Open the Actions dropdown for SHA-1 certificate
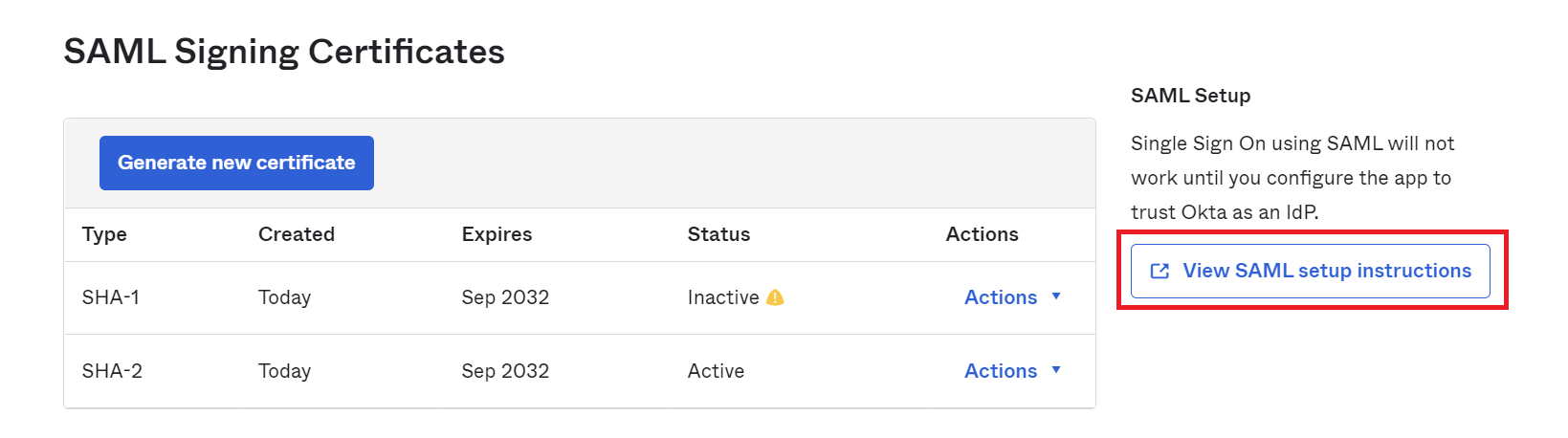 click(1012, 297)
